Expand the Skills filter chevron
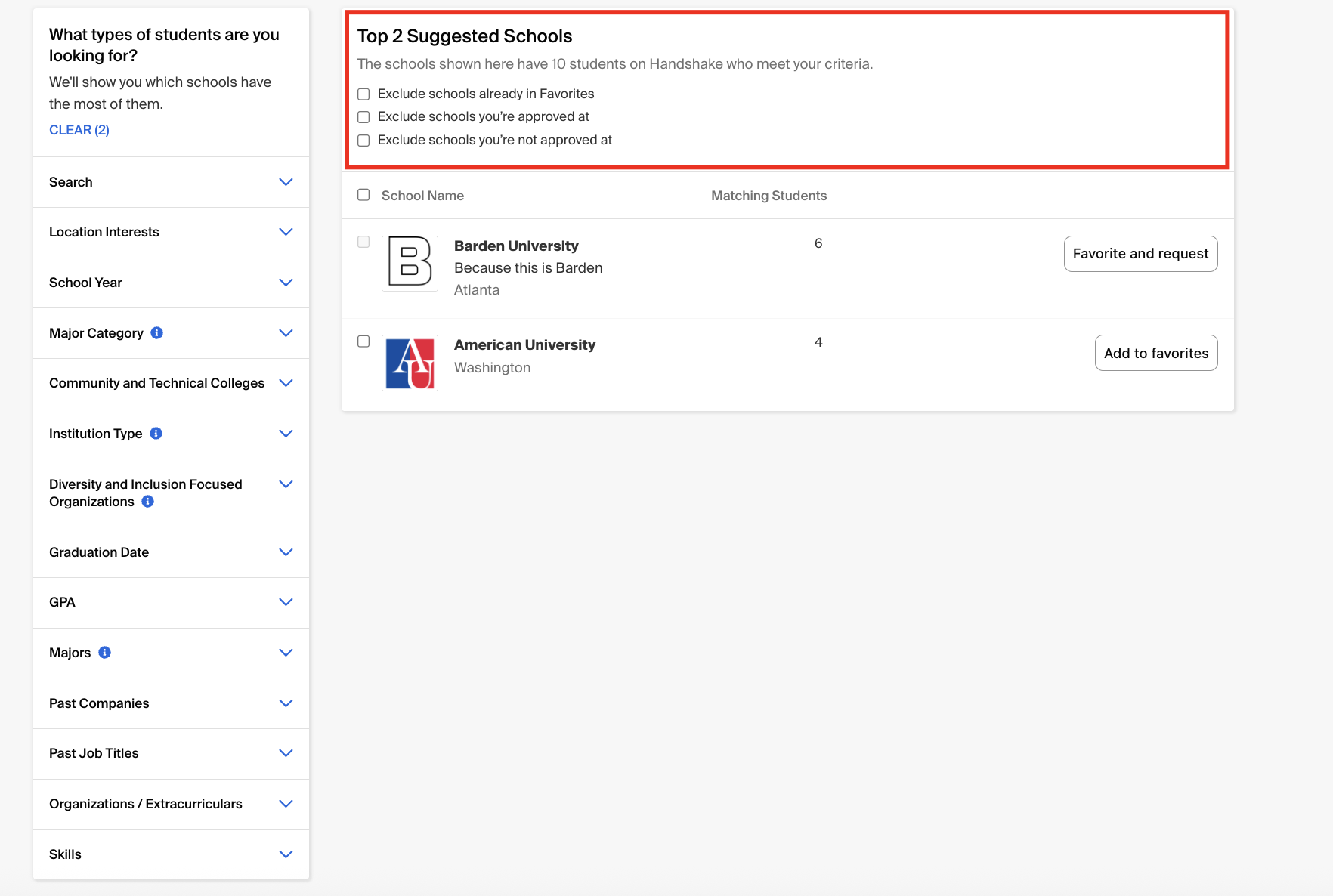1333x896 pixels. [286, 854]
